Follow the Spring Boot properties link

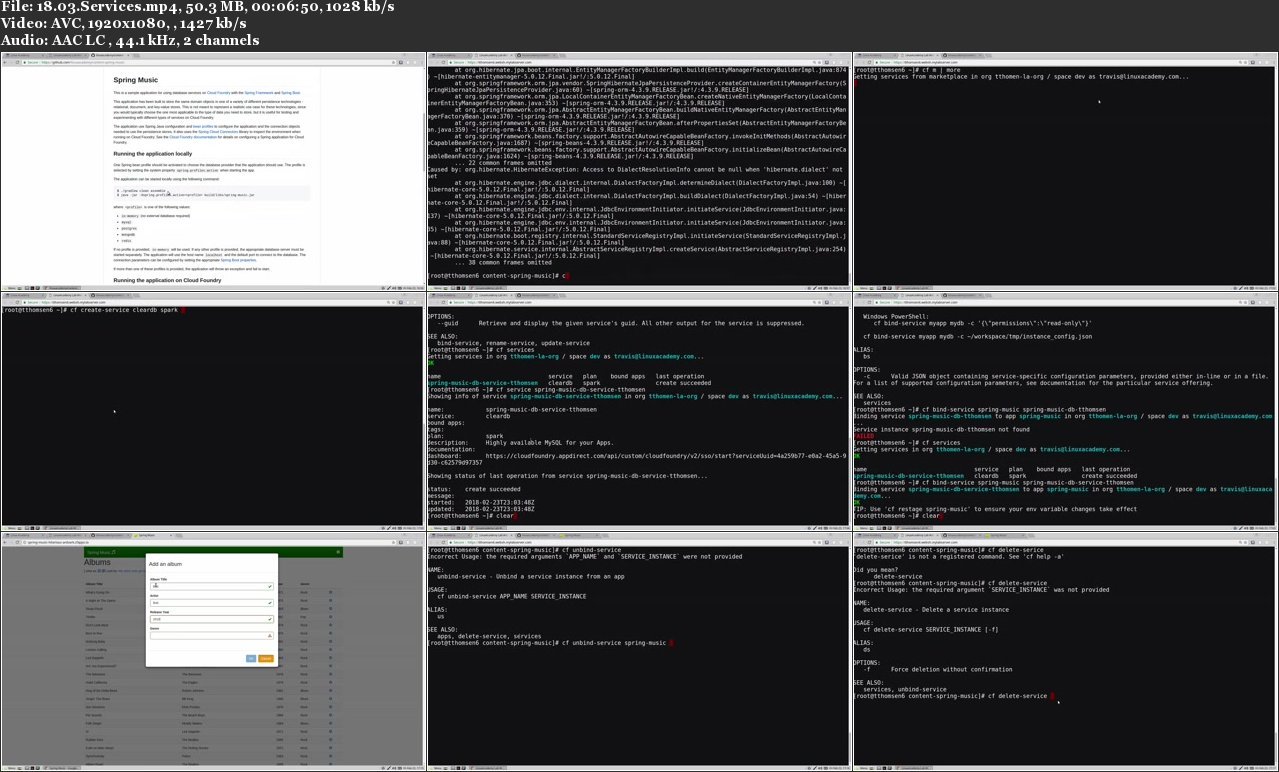[238, 260]
